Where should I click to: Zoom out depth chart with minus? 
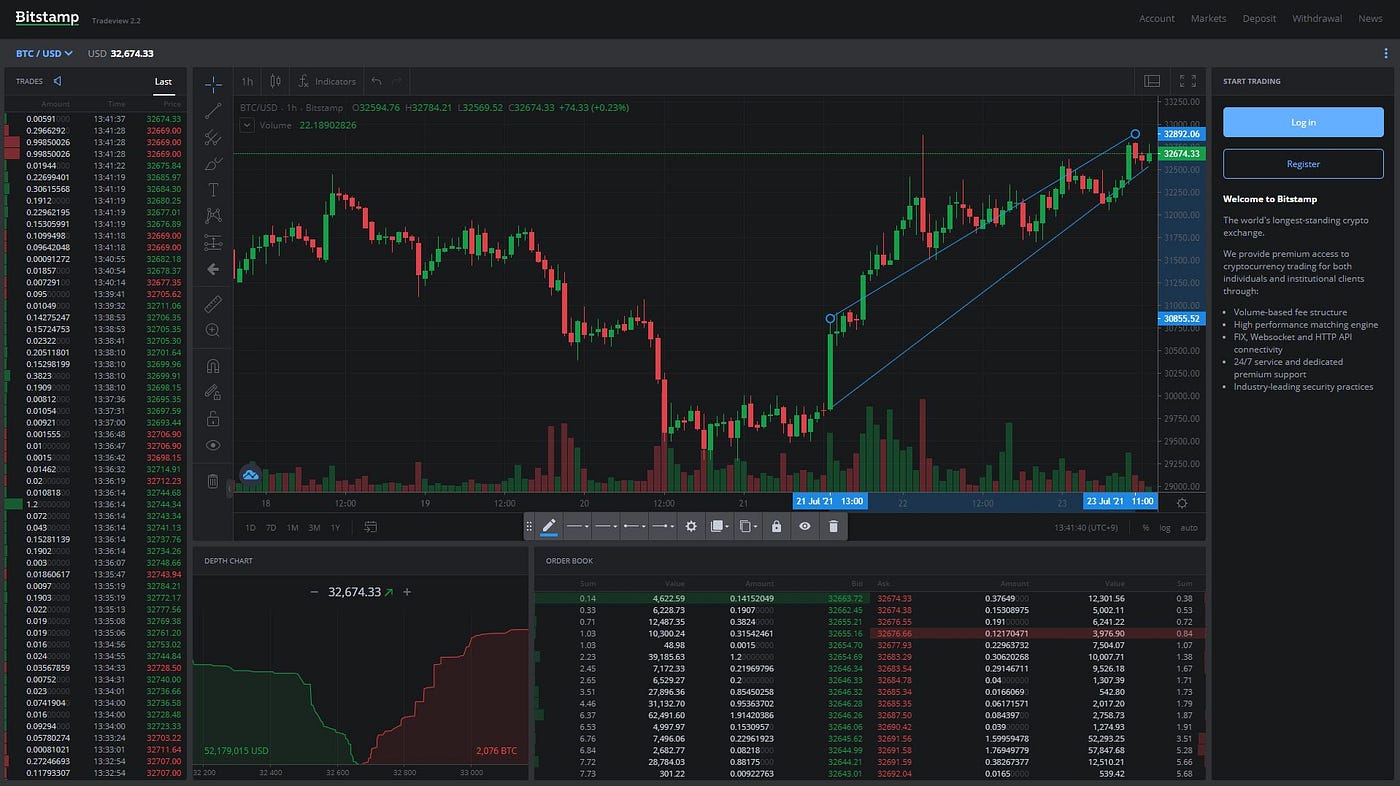click(x=314, y=592)
